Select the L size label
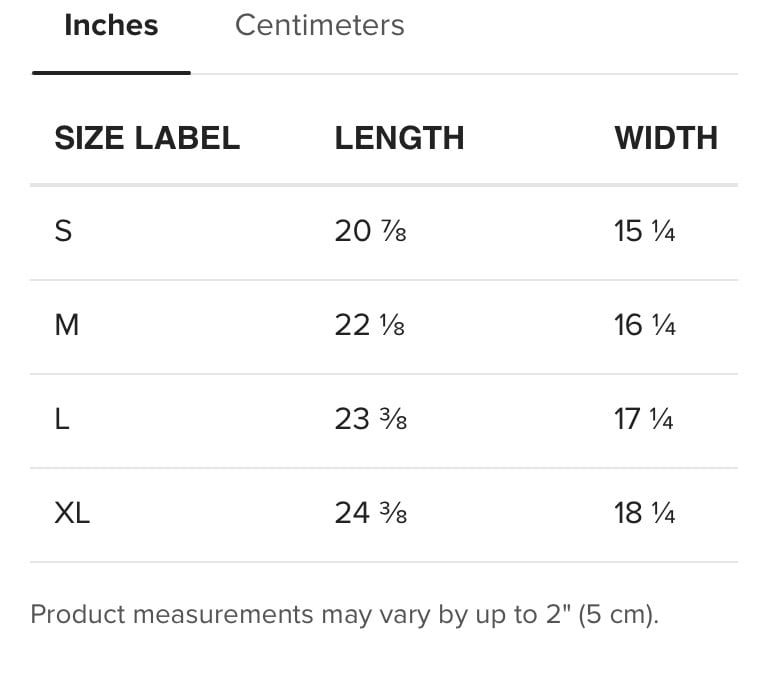 pos(62,420)
